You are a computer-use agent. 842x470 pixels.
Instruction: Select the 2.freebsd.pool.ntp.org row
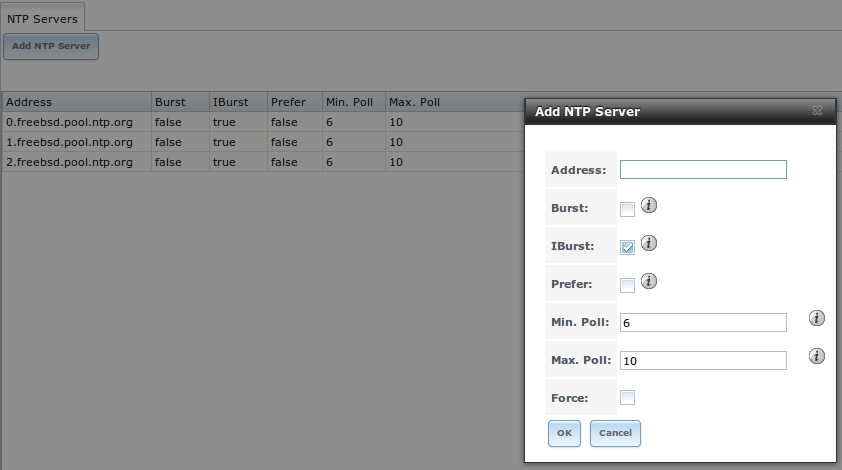[x=263, y=162]
